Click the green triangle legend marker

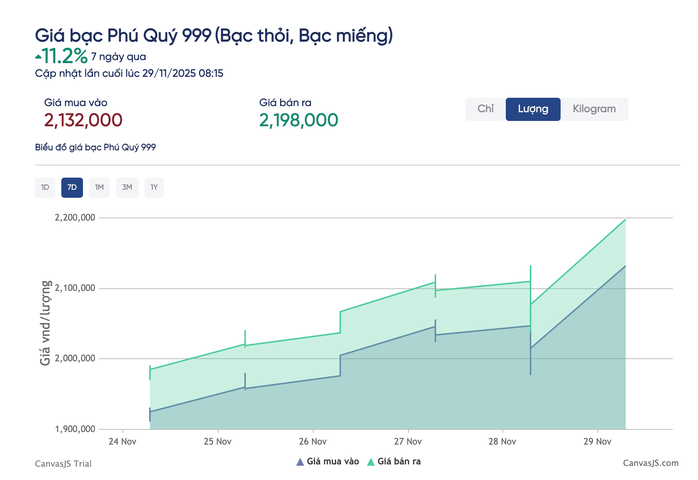pyautogui.click(x=372, y=462)
